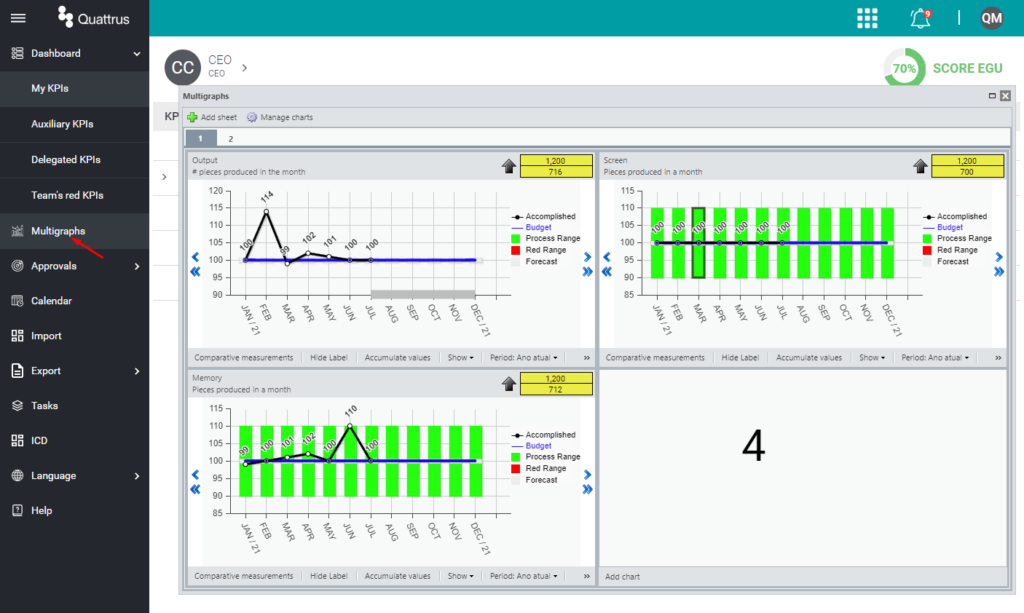
Task: Jump back double-arrow in Output chart
Action: [195, 272]
